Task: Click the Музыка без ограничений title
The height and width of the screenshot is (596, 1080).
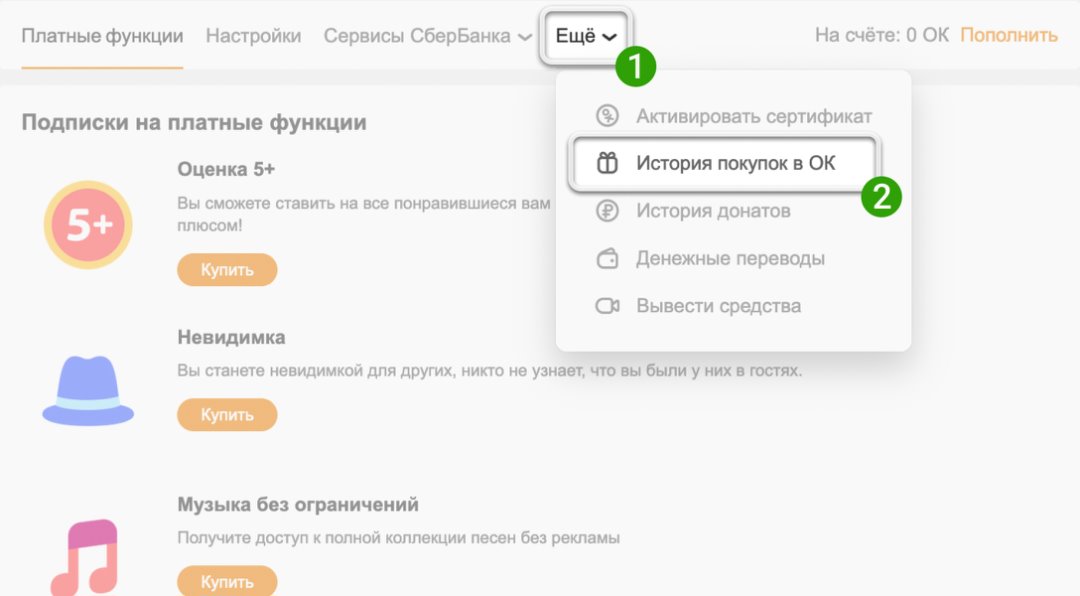Action: point(298,504)
